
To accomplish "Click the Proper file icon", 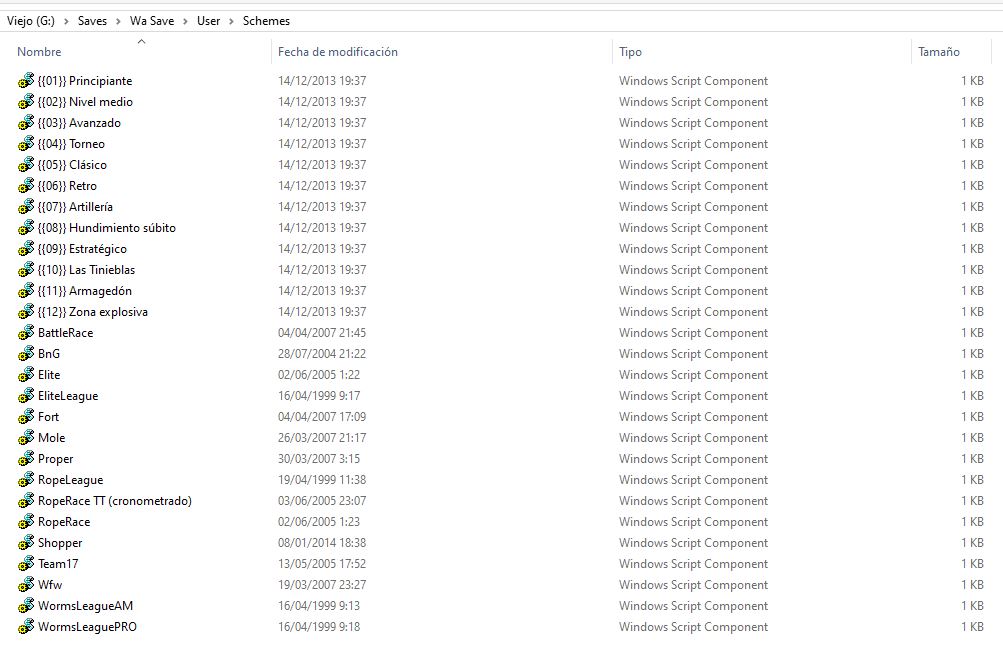I will tap(26, 459).
